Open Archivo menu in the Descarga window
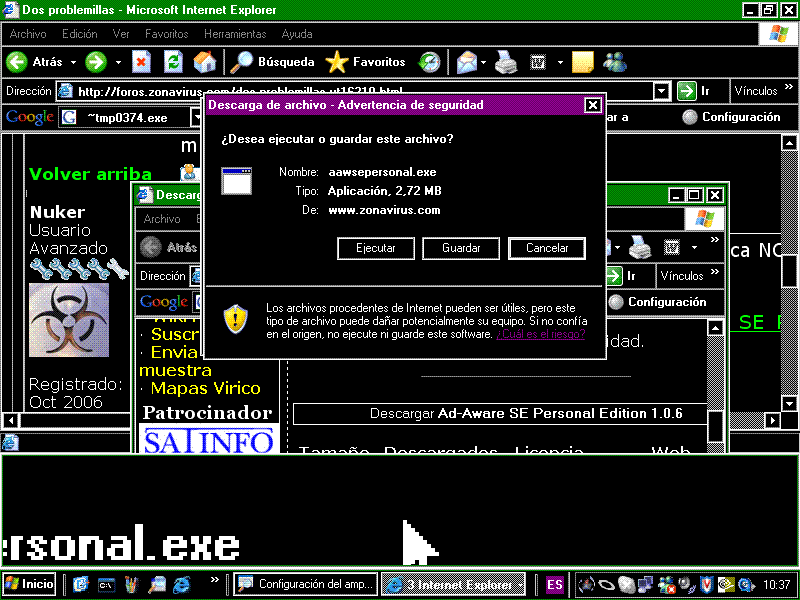This screenshot has width=800, height=600. click(x=162, y=219)
